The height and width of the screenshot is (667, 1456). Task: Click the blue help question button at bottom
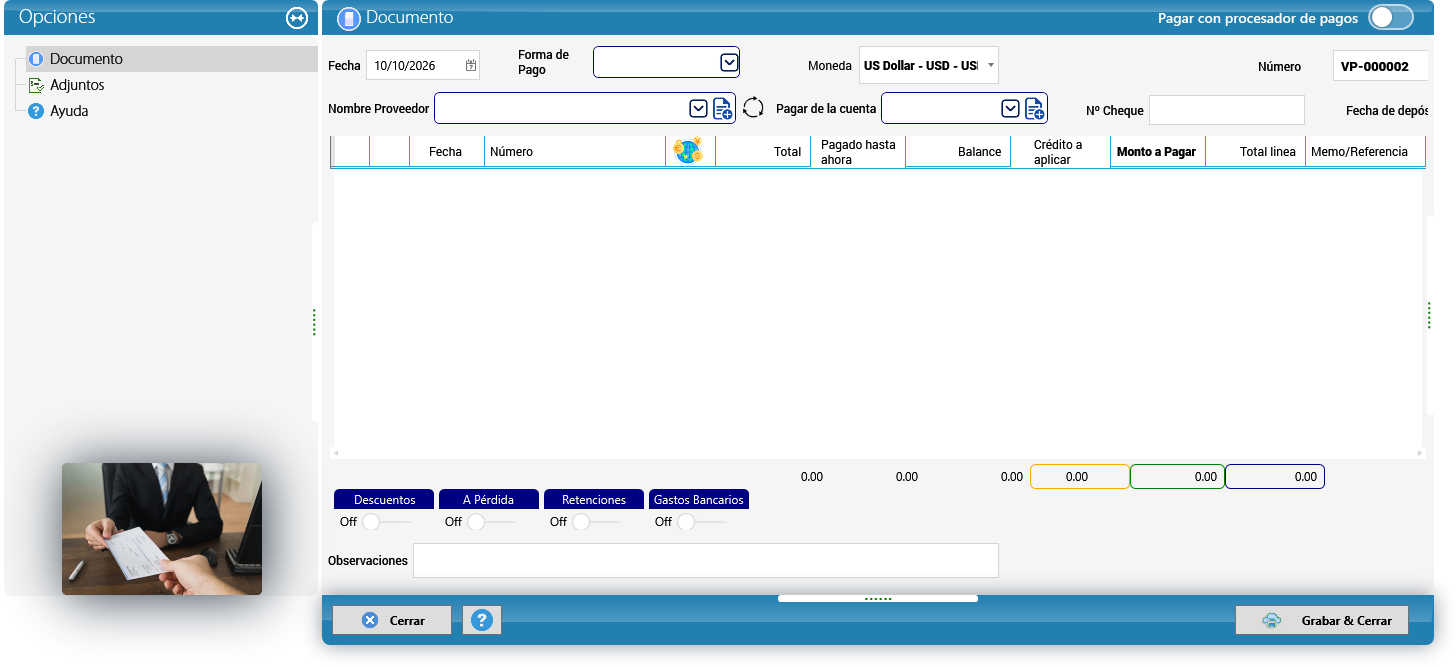tap(482, 620)
